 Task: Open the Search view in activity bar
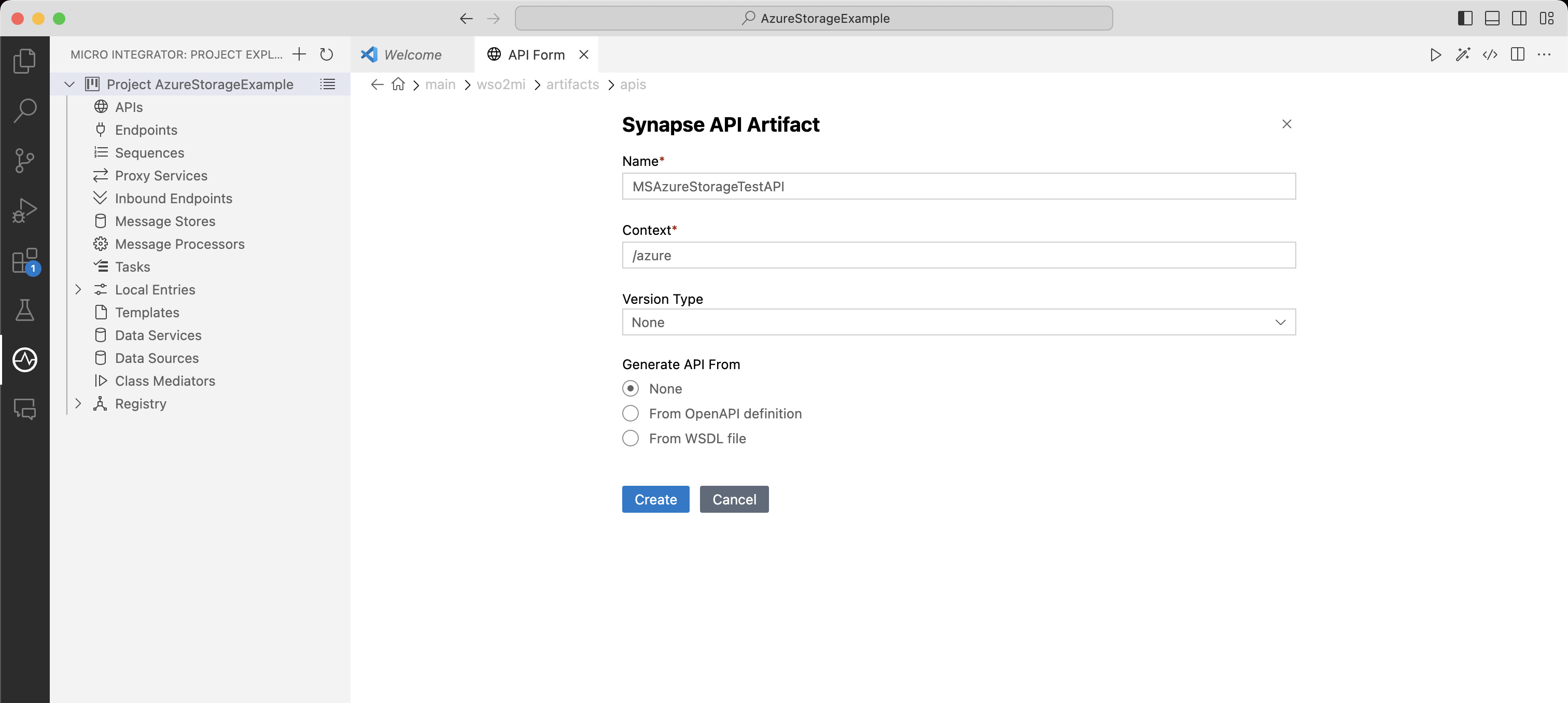tap(24, 110)
